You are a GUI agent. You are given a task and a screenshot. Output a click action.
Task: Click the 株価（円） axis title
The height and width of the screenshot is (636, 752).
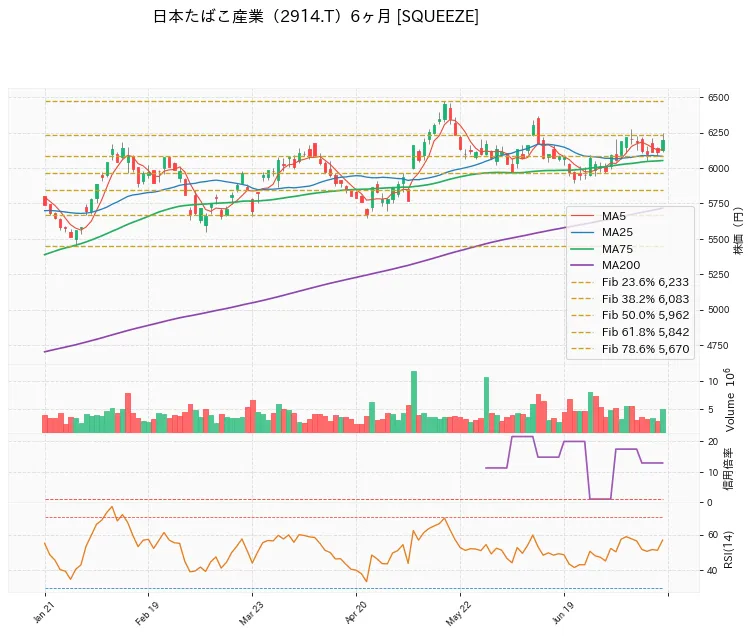coord(737,231)
